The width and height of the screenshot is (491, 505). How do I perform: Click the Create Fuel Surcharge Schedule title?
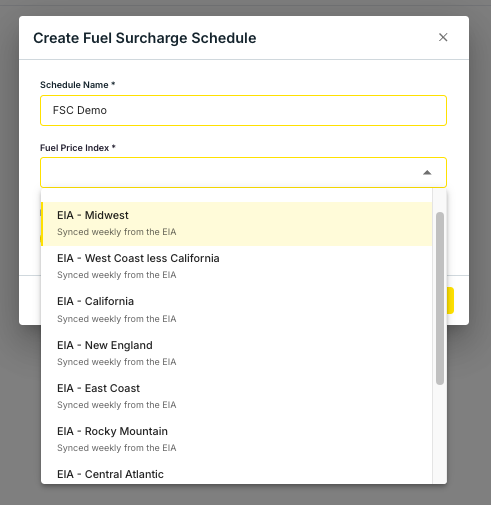[x=145, y=38]
